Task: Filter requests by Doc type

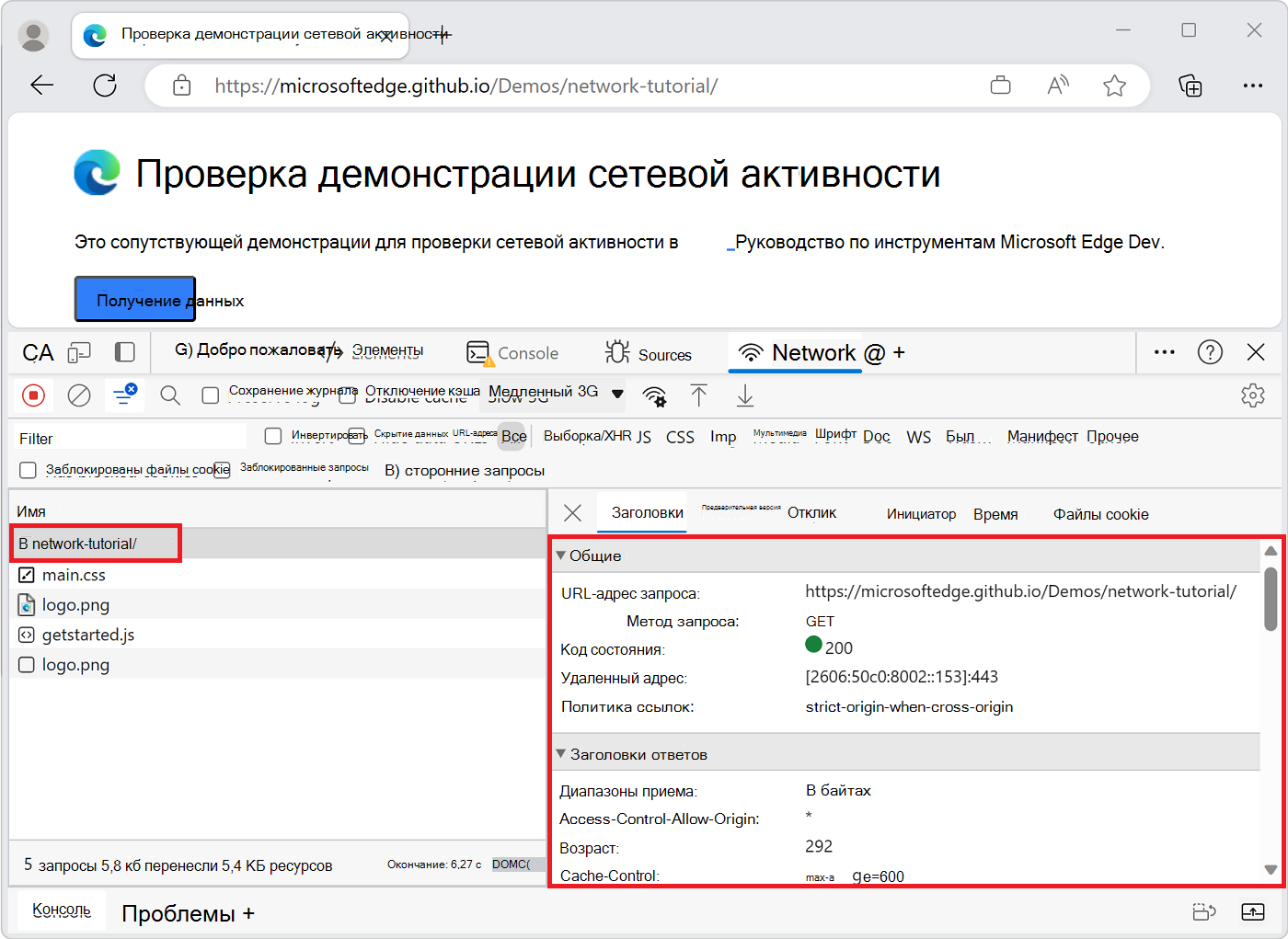Action: click(877, 437)
